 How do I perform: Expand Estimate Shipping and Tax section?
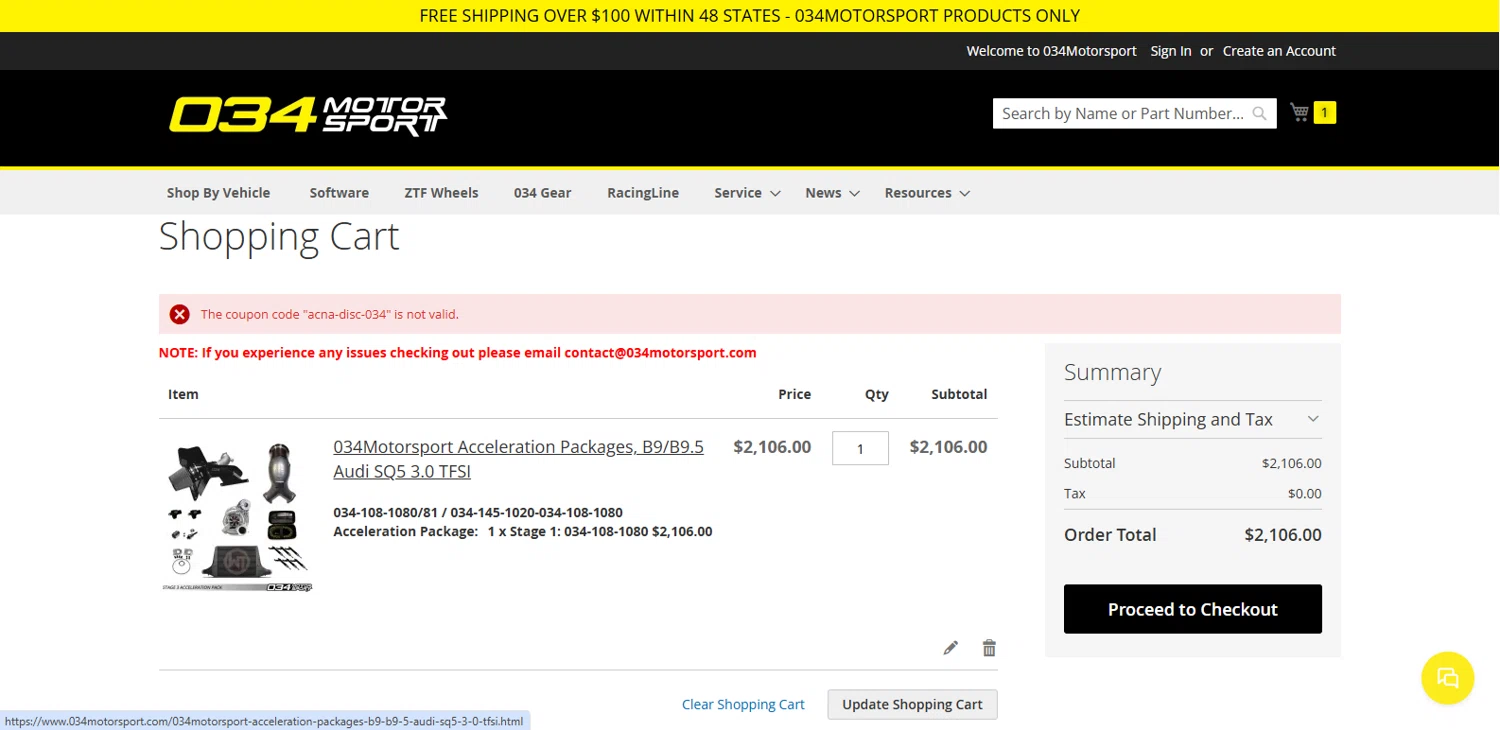tap(1192, 419)
